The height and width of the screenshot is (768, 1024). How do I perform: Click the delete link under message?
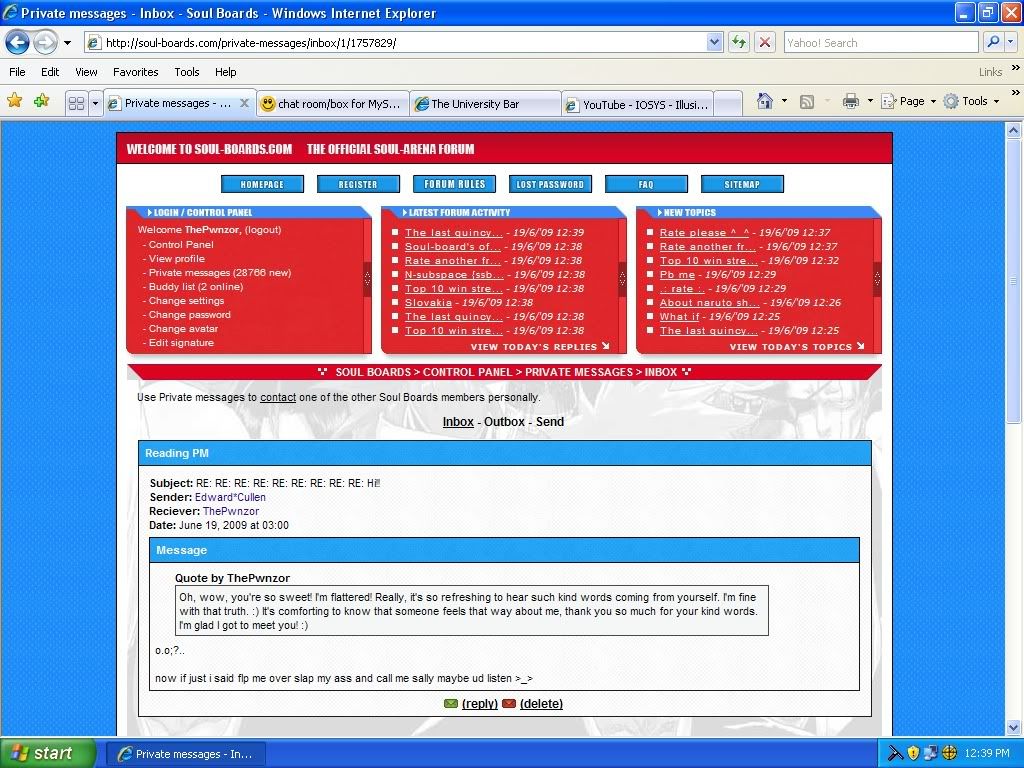point(541,704)
